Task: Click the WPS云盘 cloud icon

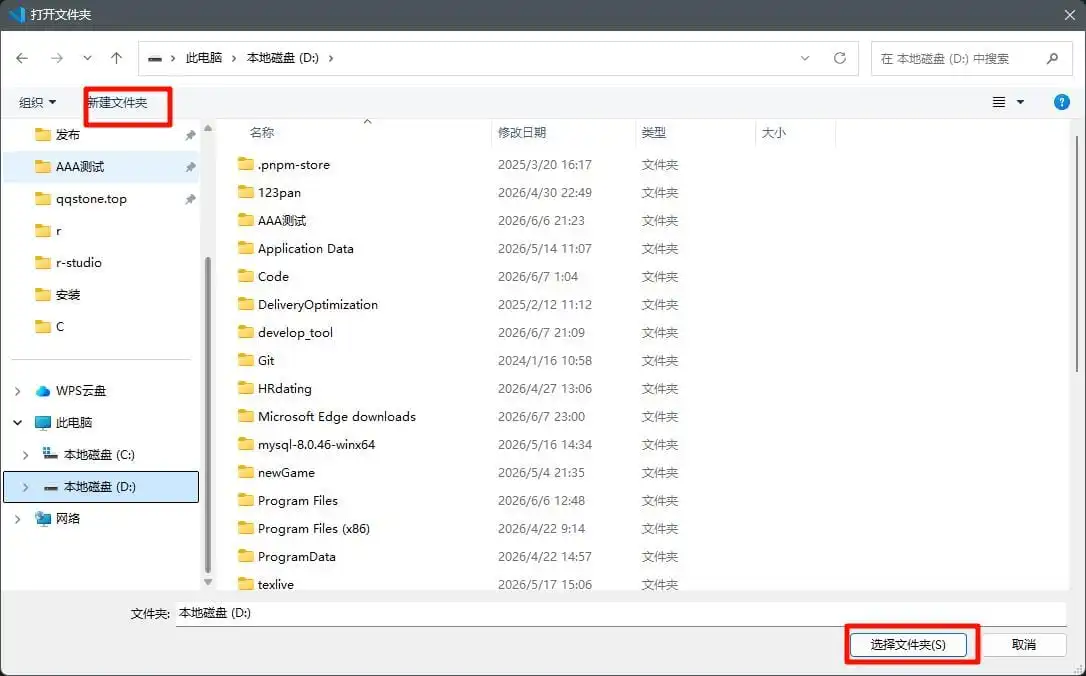Action: (43, 391)
